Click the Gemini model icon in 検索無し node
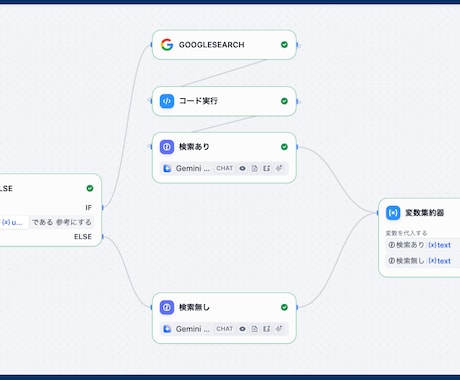 (x=167, y=329)
